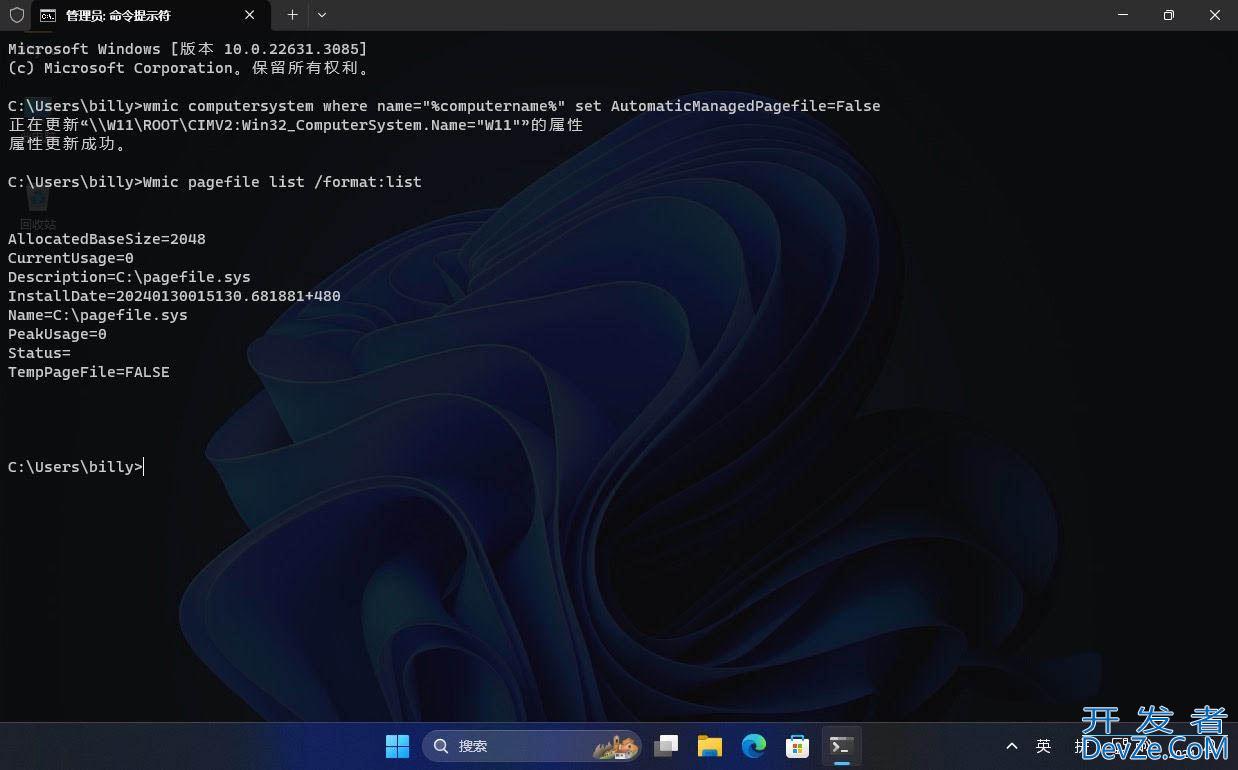Screen dimensions: 1238x770
Task: Switch the 英 input language indicator
Action: pos(1044,746)
